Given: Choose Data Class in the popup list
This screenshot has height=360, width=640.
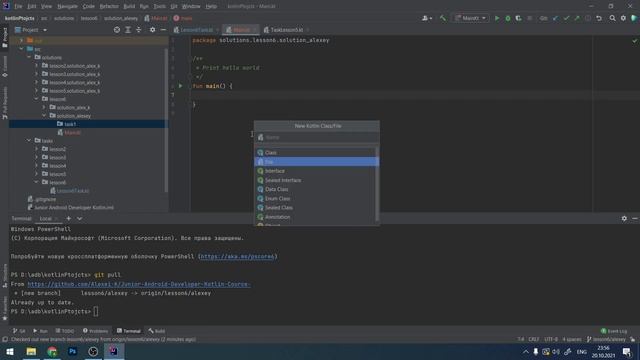Looking at the screenshot, I should [316, 189].
